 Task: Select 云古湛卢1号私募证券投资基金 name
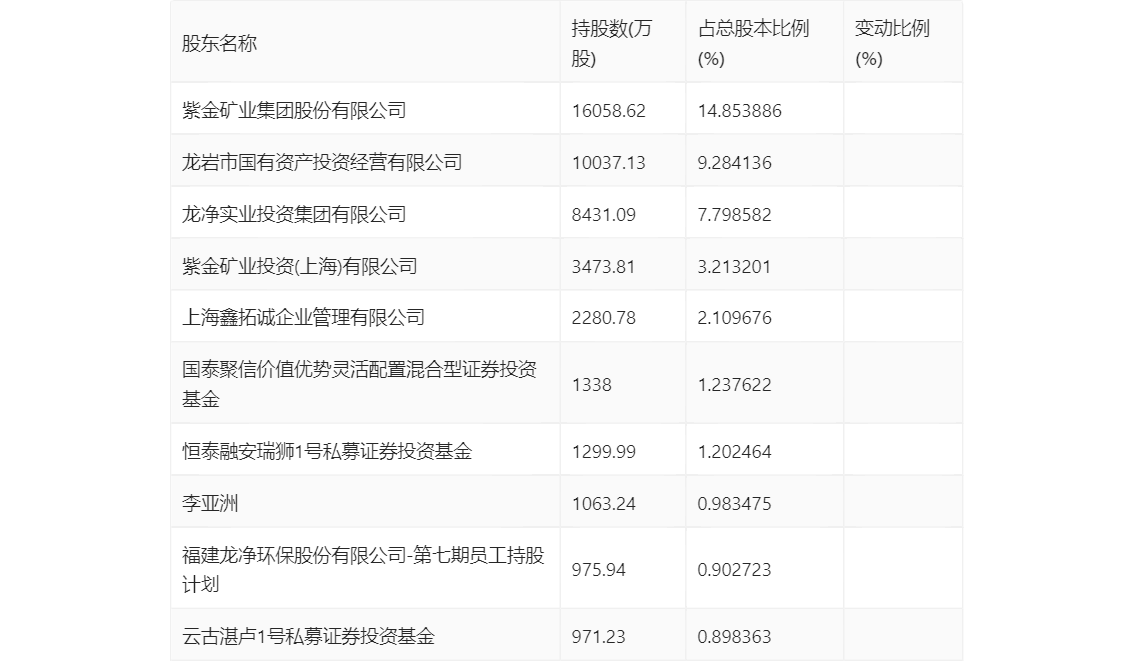pos(308,637)
